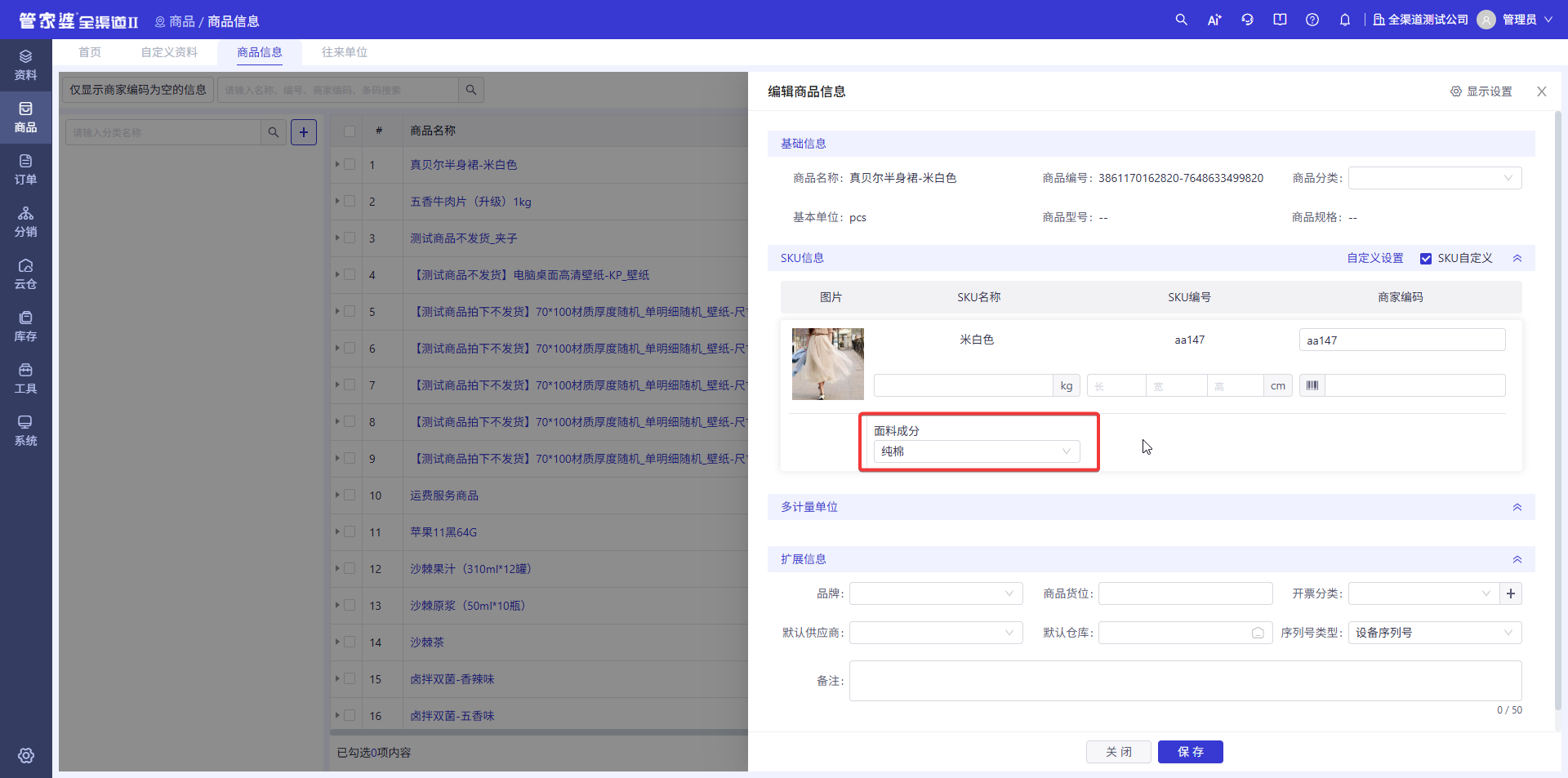Open the 序列号类型 设备序列号 dropdown
This screenshot has height=778, width=1568.
(x=1435, y=633)
